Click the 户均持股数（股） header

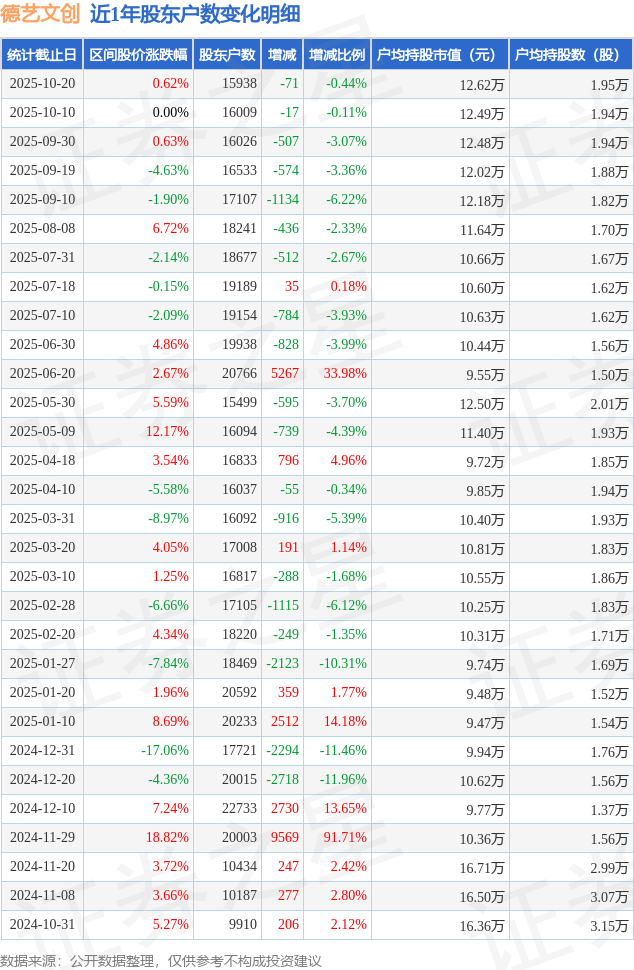(570, 55)
